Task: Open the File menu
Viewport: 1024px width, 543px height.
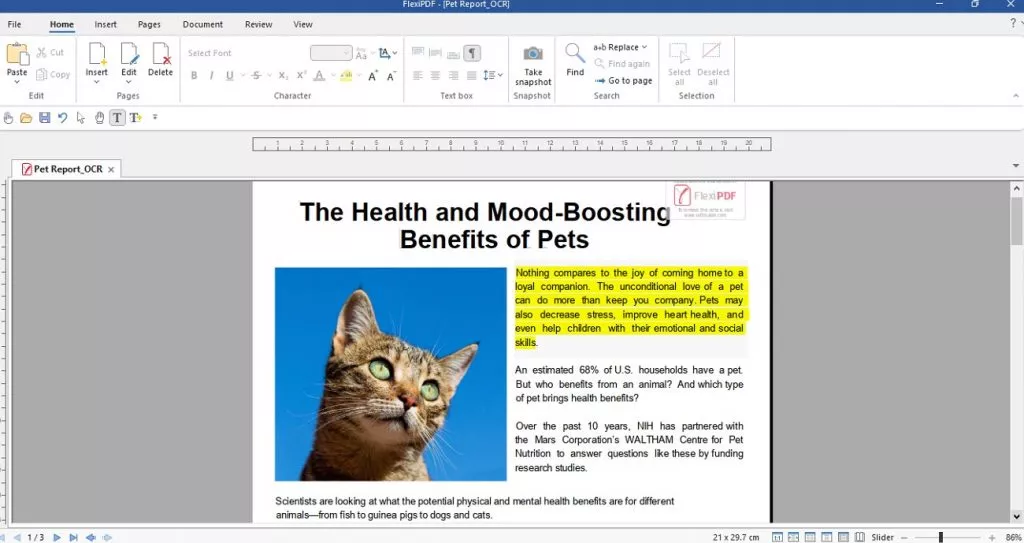Action: point(14,24)
